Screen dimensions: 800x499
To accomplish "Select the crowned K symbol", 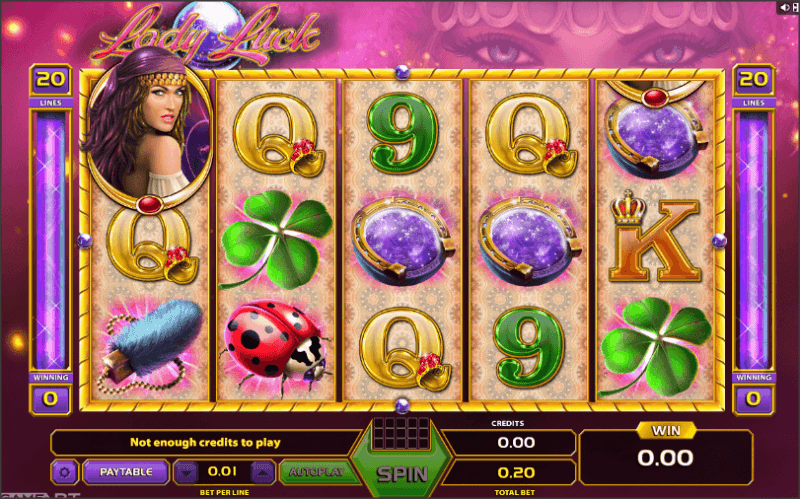I will [x=655, y=237].
